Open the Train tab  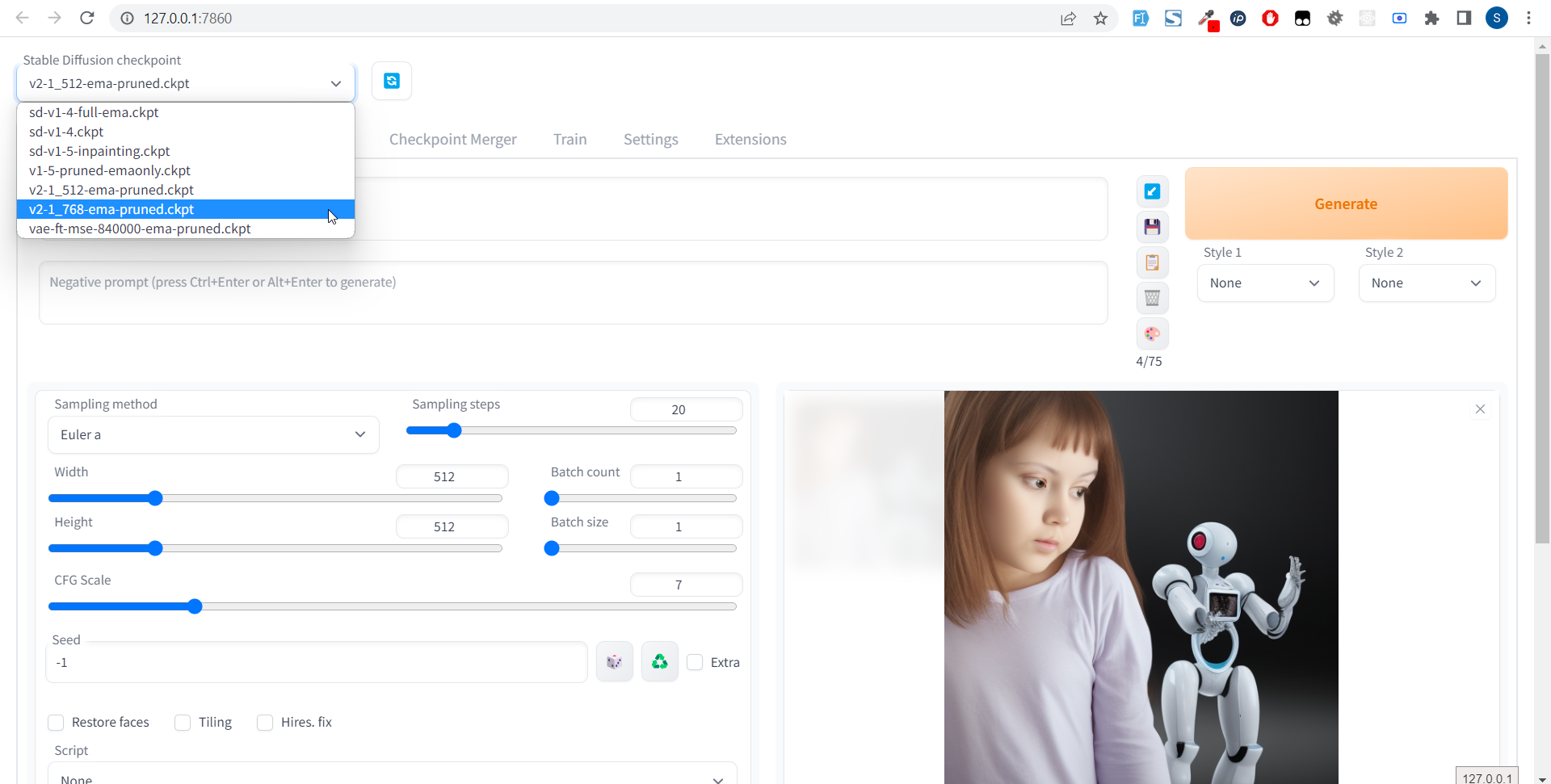570,139
